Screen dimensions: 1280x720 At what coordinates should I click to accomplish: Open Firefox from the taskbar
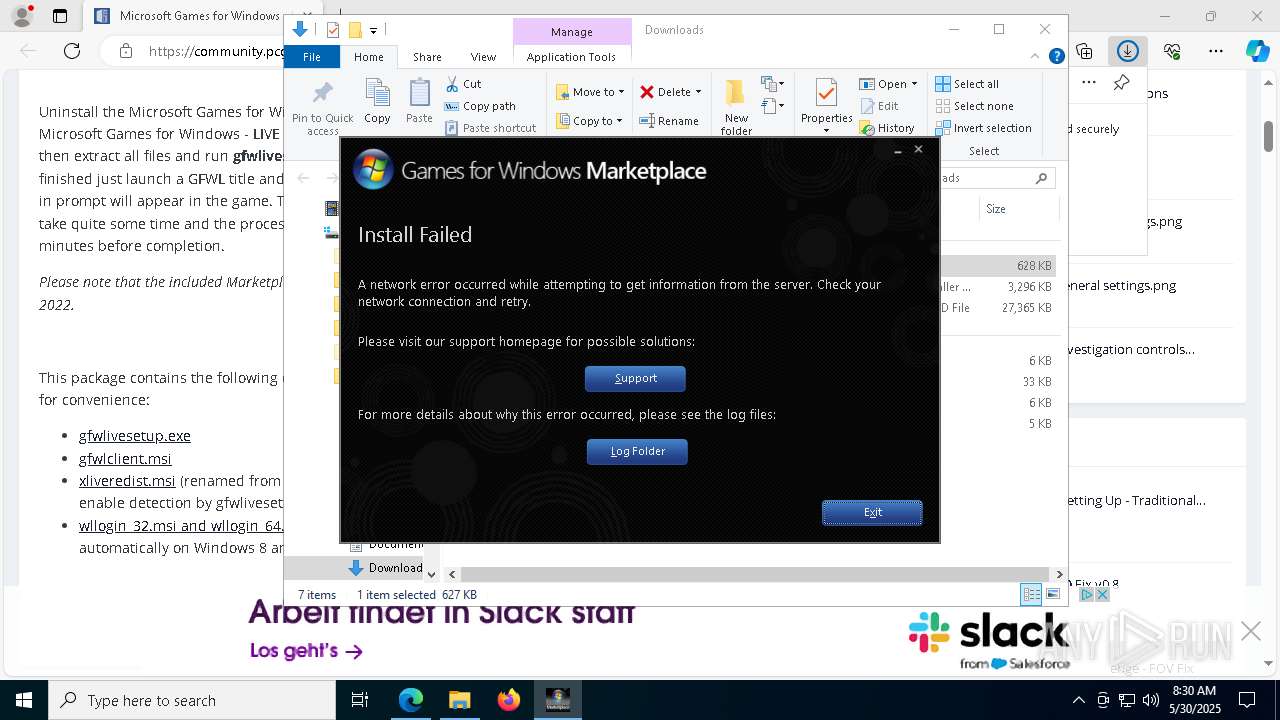click(509, 700)
